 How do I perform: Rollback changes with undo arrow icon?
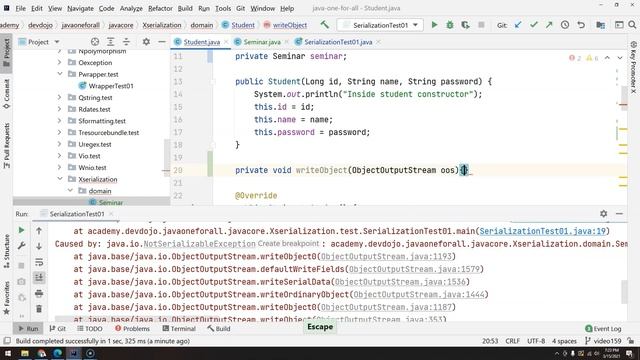(x=581, y=25)
